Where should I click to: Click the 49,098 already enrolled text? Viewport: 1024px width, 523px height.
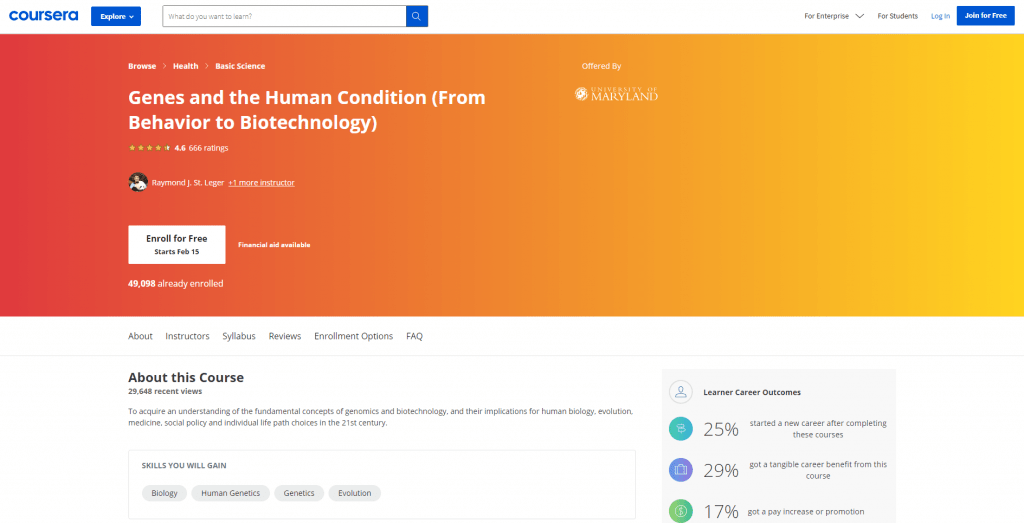pos(176,284)
